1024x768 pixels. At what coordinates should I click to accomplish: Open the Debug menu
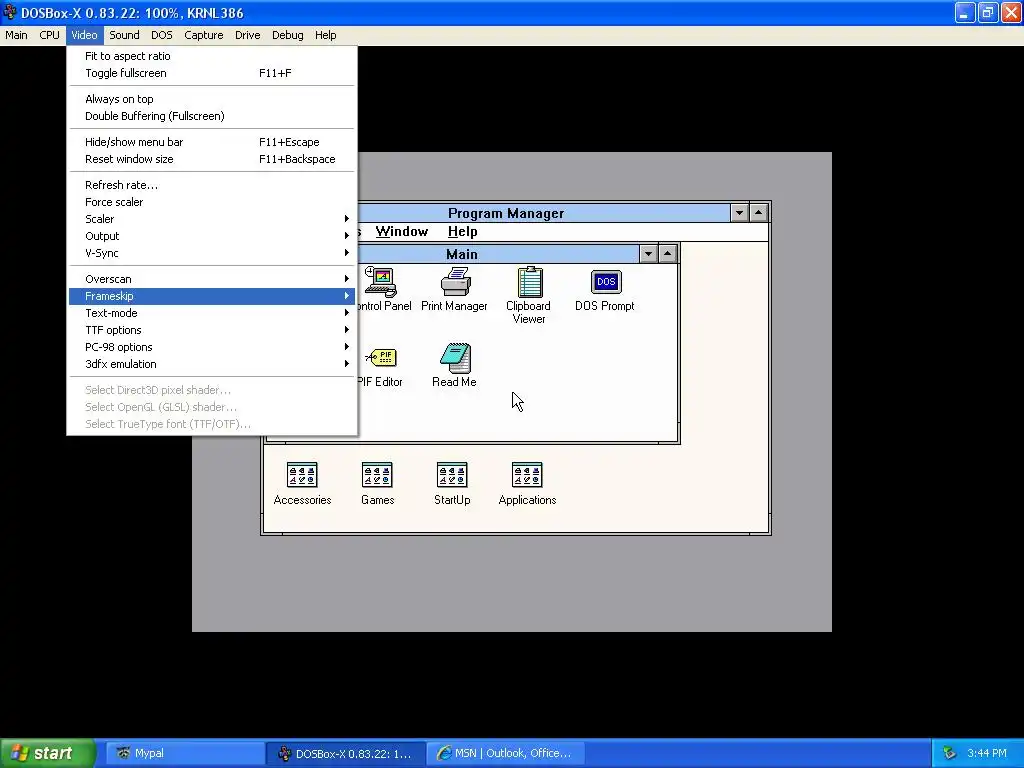[x=287, y=35]
